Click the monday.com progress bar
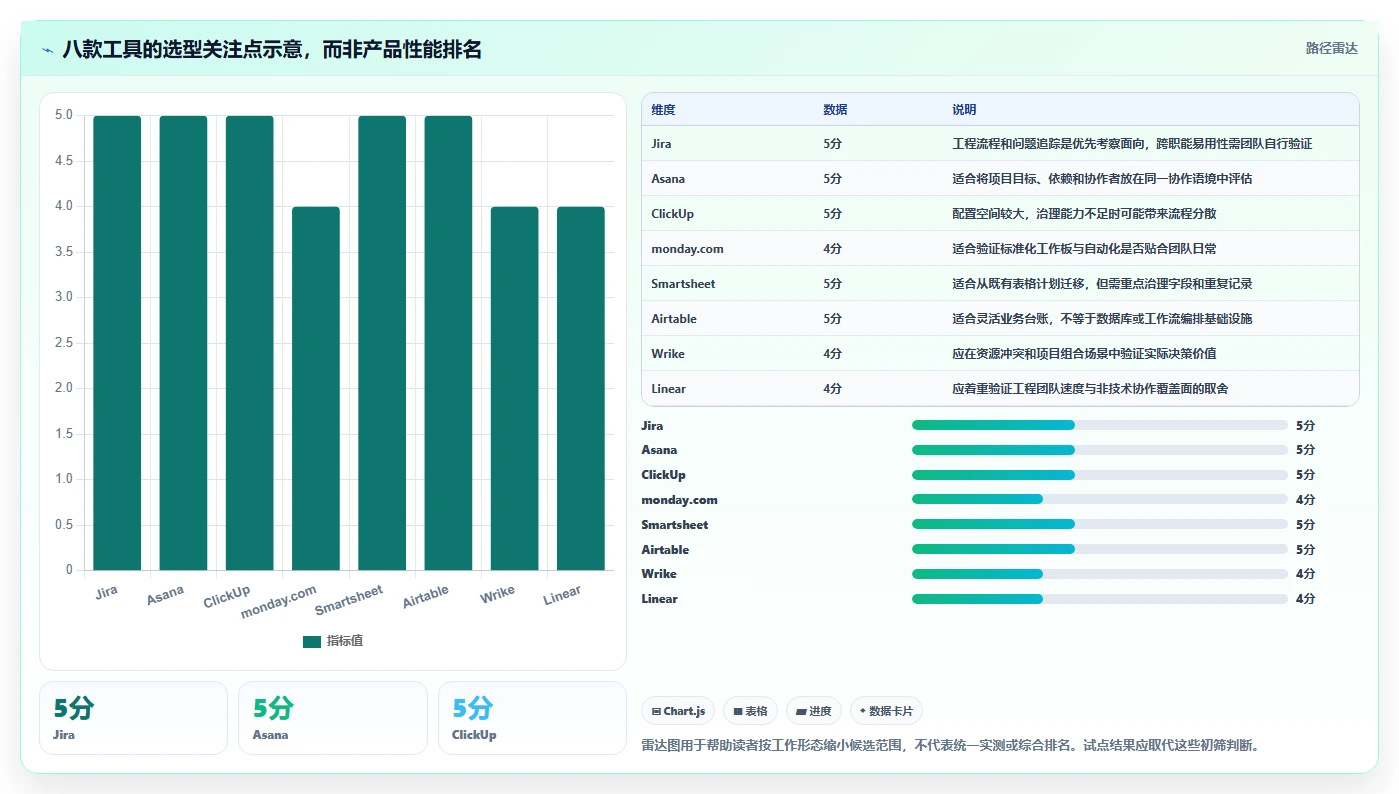1399x794 pixels. click(1100, 500)
